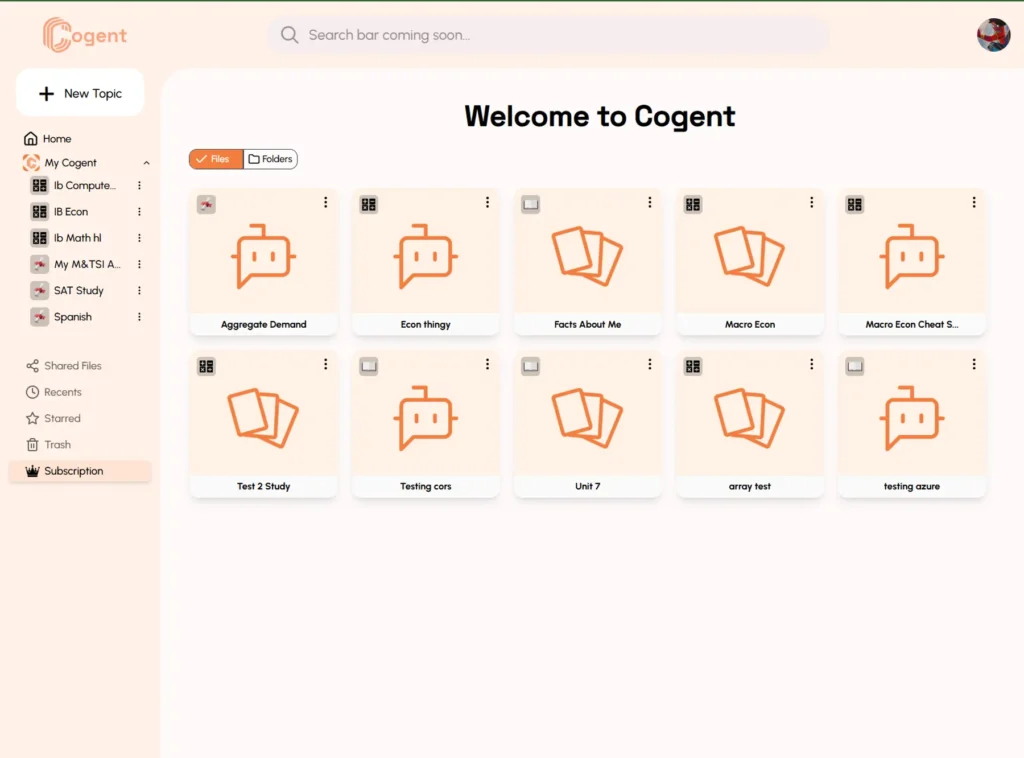Open three-dot menu beside SAT Study folder
This screenshot has width=1024, height=758.
point(139,291)
